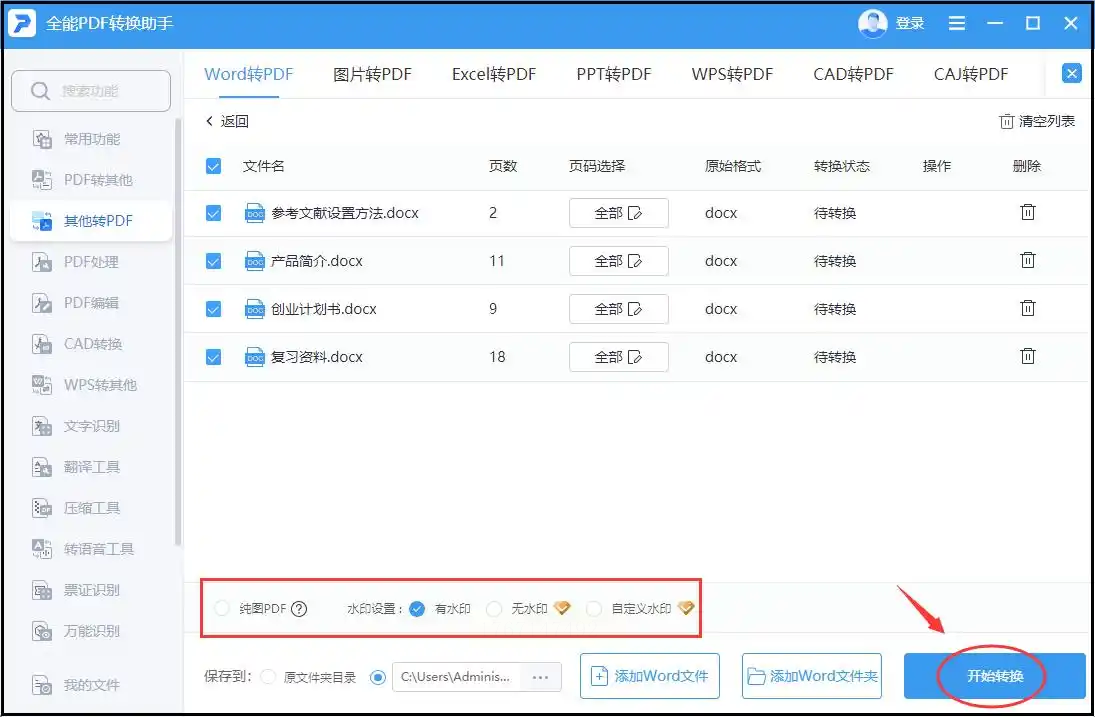The width and height of the screenshot is (1095, 717).
Task: Open page selection 全部 for 产品简介.docx
Action: pos(619,261)
